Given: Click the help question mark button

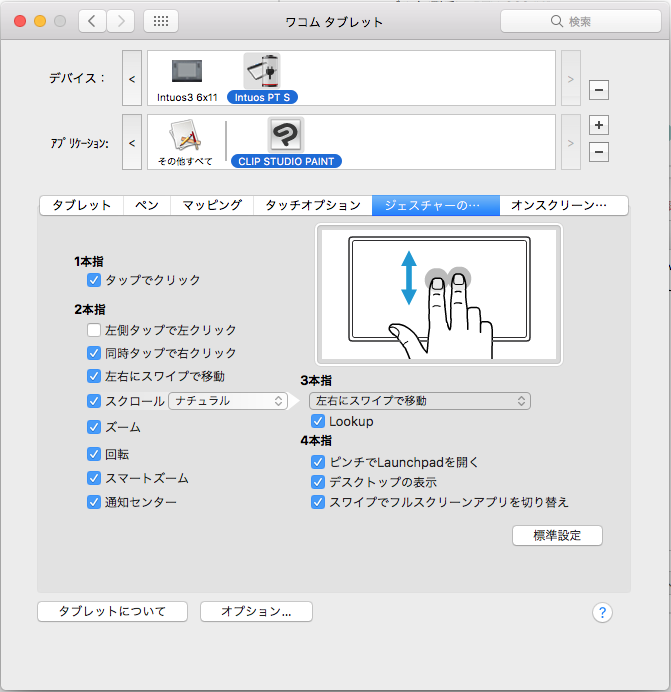Looking at the screenshot, I should coord(601,613).
